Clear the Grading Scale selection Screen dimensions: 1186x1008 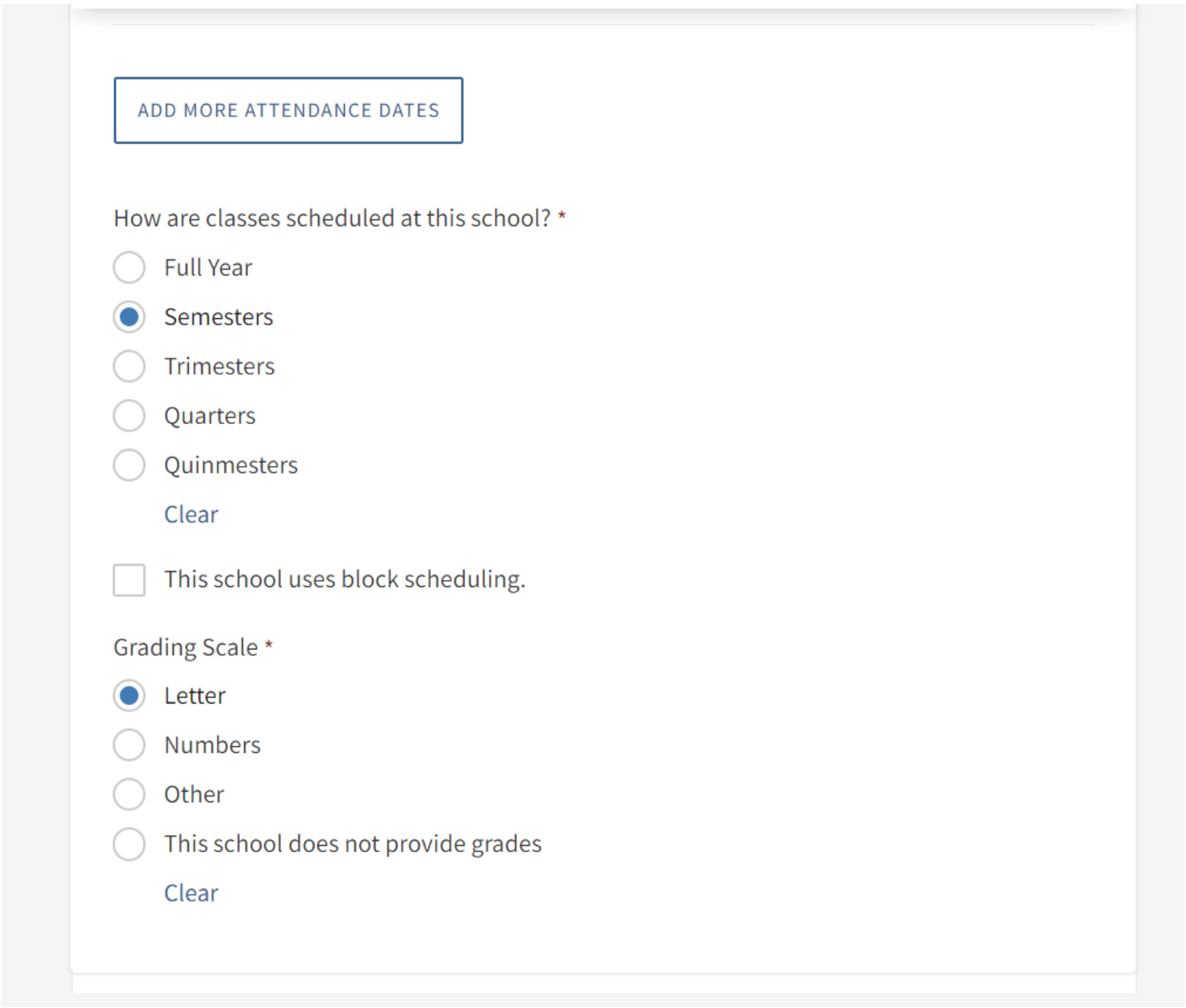pos(191,893)
